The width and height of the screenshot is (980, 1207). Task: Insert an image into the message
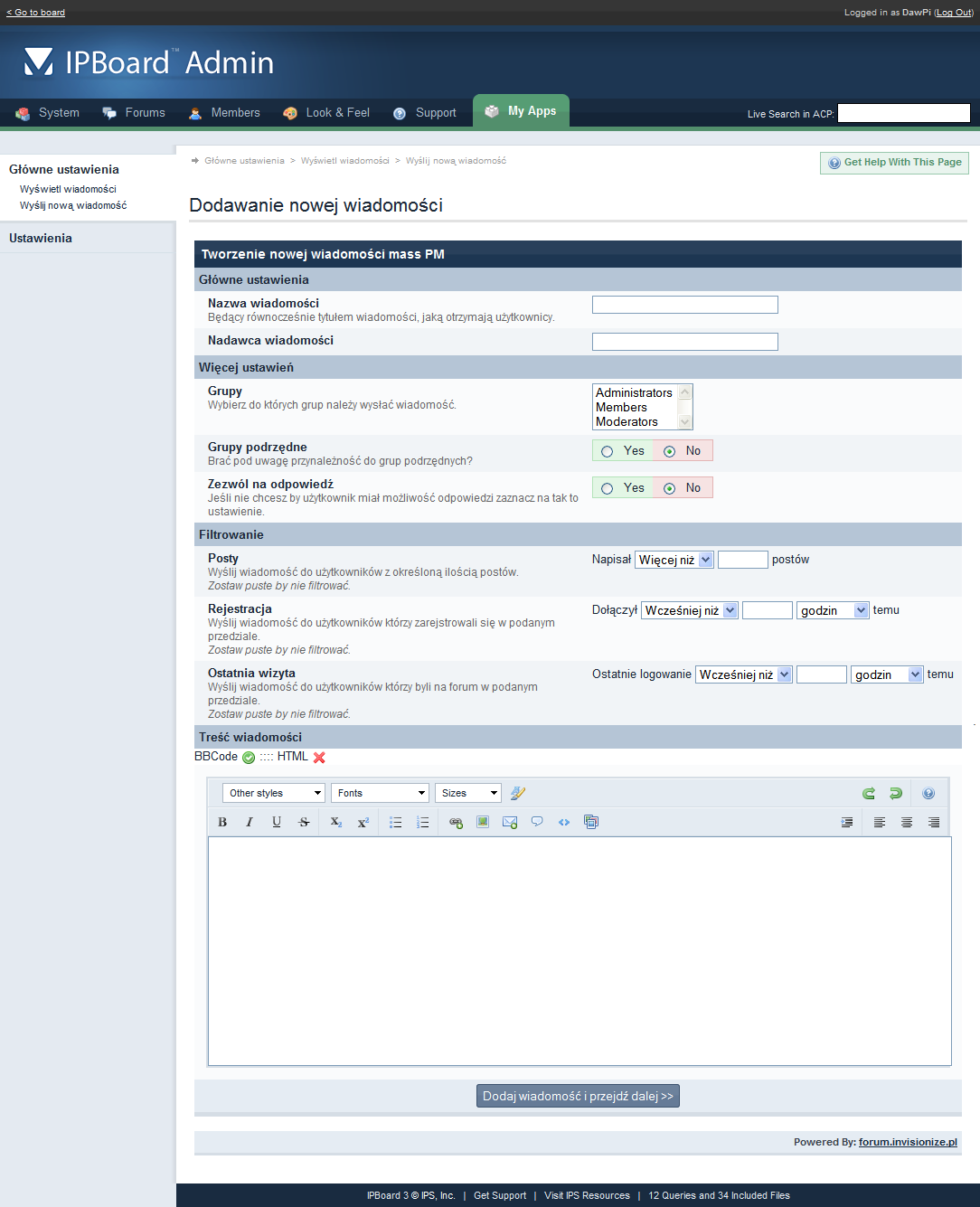click(483, 822)
